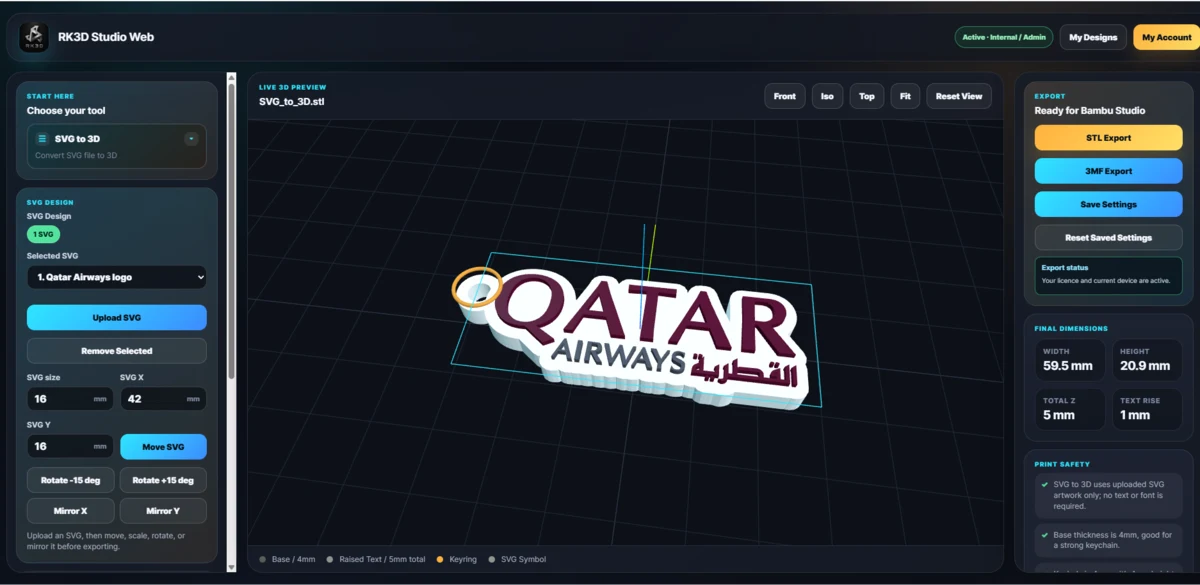Click the checkmark beside SVG to 3D uses uploaded

tap(1045, 484)
